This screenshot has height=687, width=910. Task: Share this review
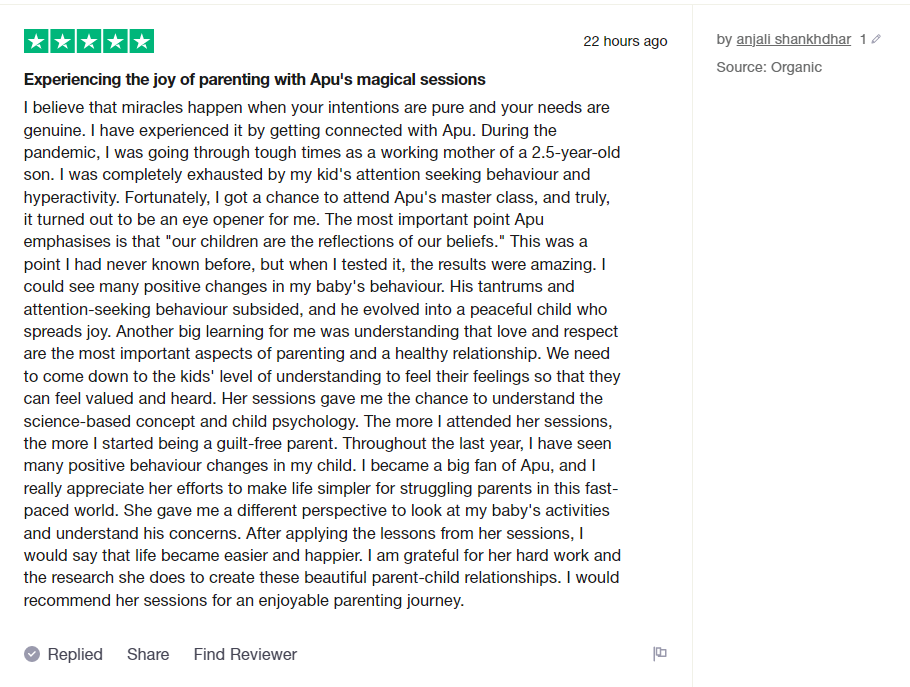148,654
